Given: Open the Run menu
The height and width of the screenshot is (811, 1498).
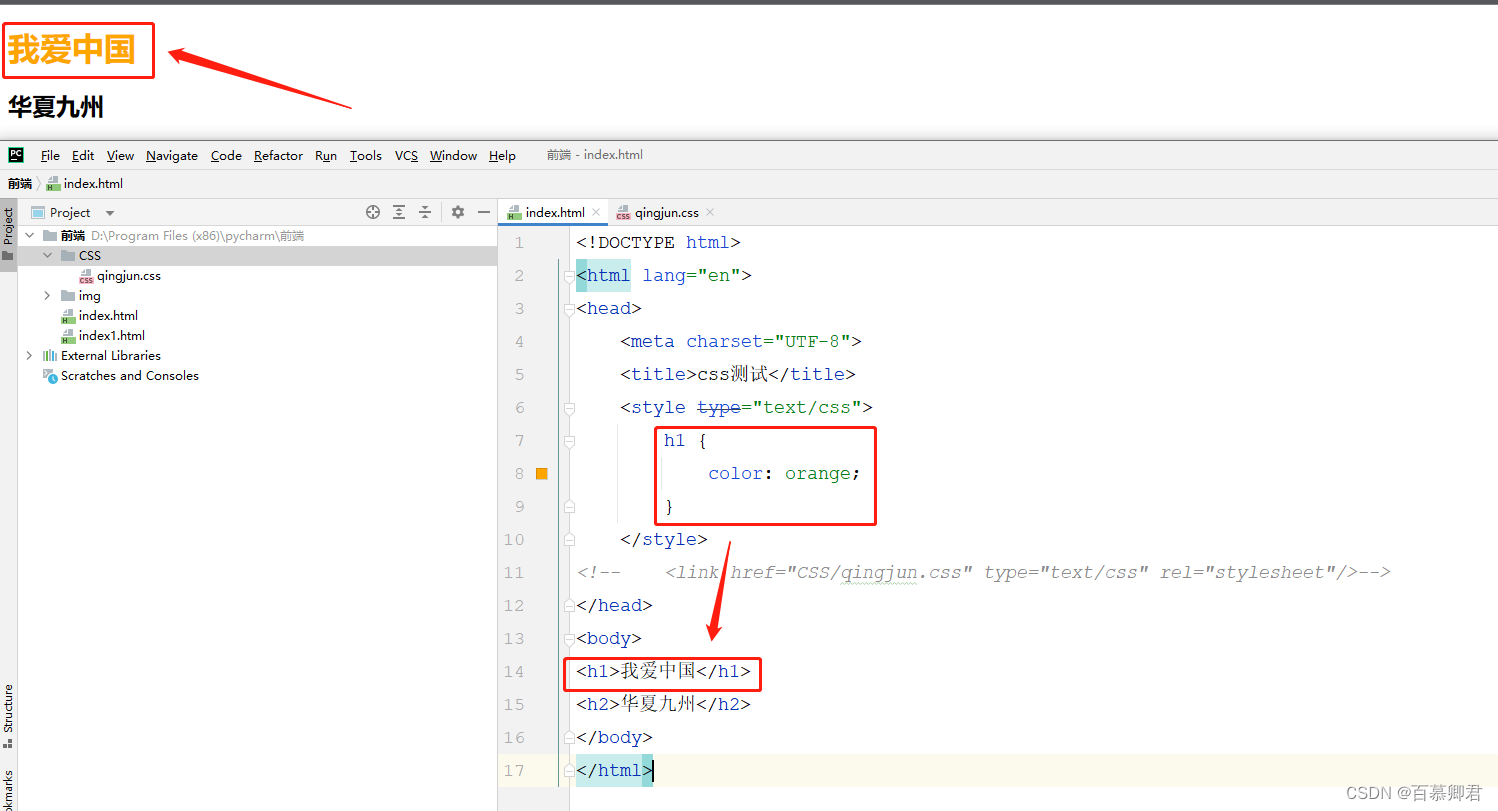Looking at the screenshot, I should tap(326, 156).
